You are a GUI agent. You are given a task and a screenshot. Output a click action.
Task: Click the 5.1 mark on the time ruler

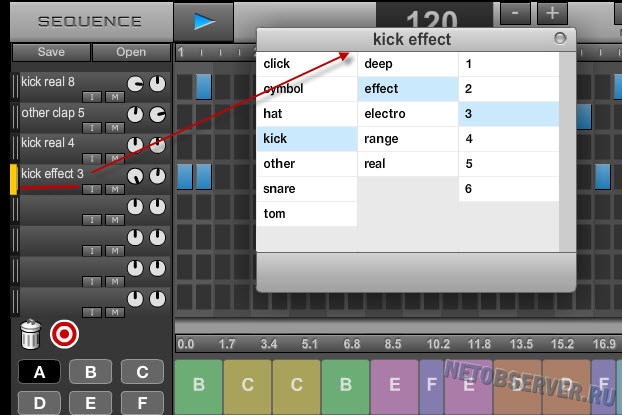[309, 344]
